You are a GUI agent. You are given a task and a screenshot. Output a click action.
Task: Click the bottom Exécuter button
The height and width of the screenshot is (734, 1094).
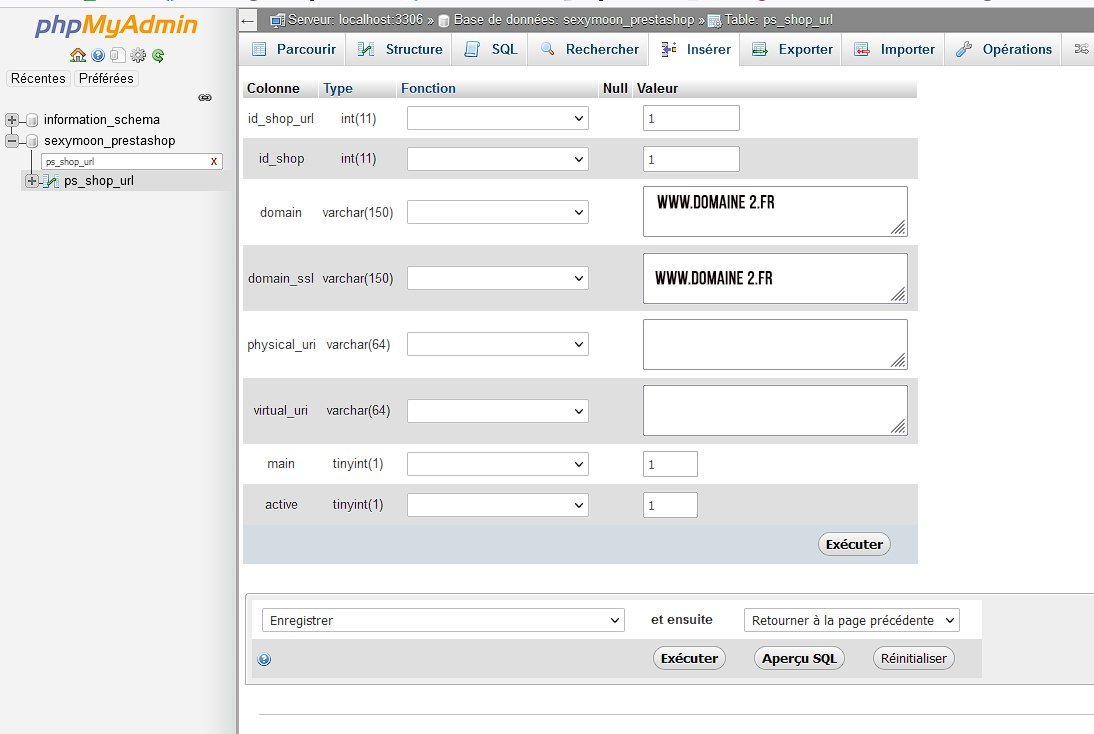(x=689, y=658)
